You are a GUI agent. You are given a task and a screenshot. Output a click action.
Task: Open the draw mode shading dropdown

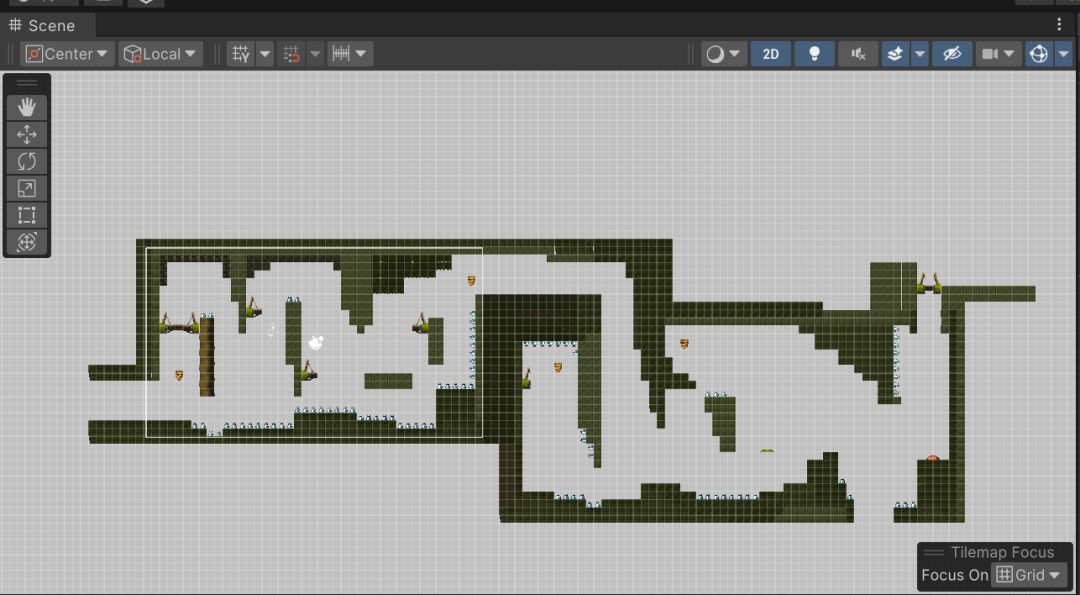point(724,54)
